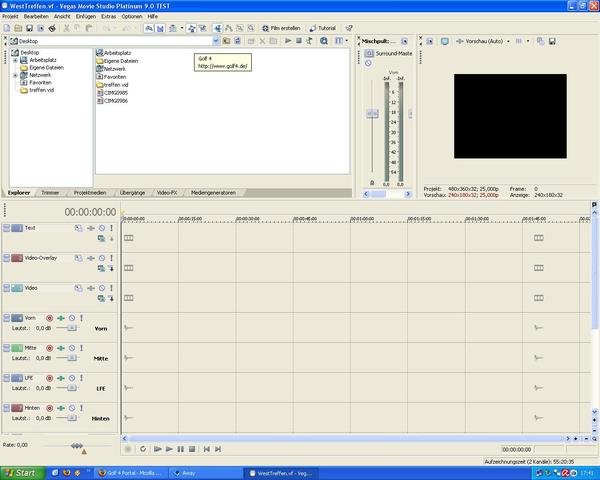Click the Explorer refresh icon
600x480 pixels.
(237, 41)
